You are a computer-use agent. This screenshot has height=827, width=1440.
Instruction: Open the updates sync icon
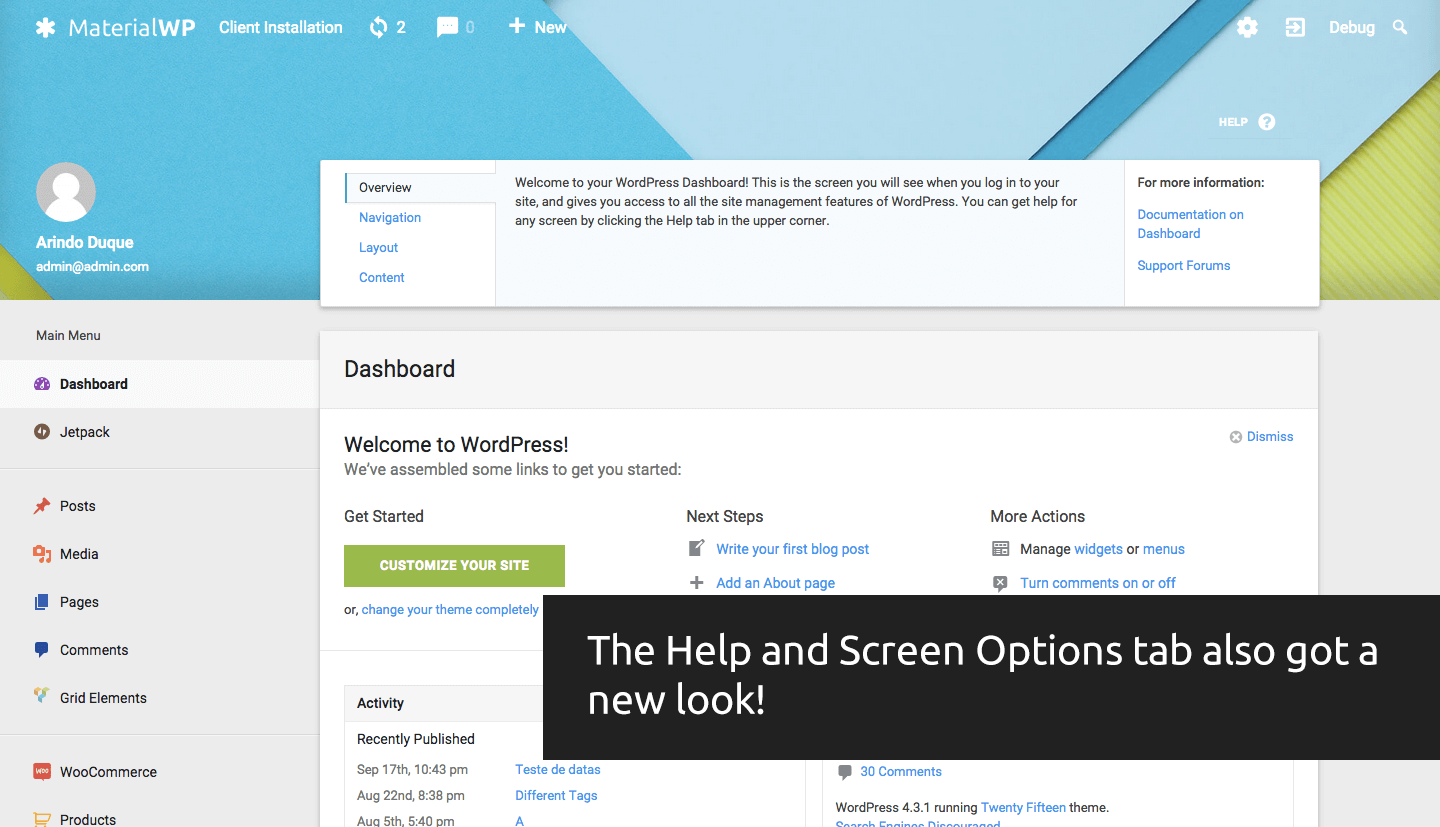378,27
